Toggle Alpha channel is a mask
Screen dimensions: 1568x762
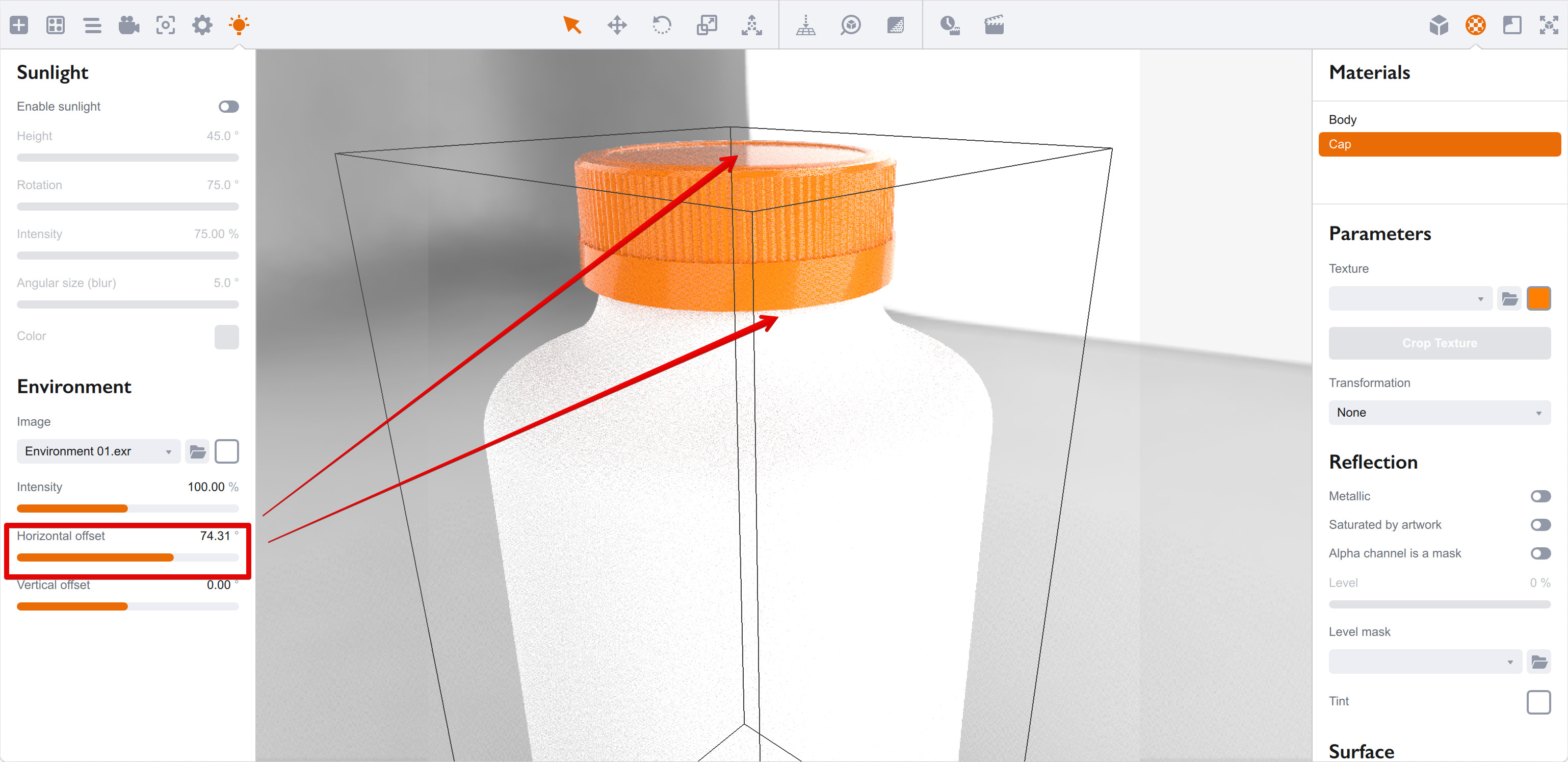coord(1540,554)
